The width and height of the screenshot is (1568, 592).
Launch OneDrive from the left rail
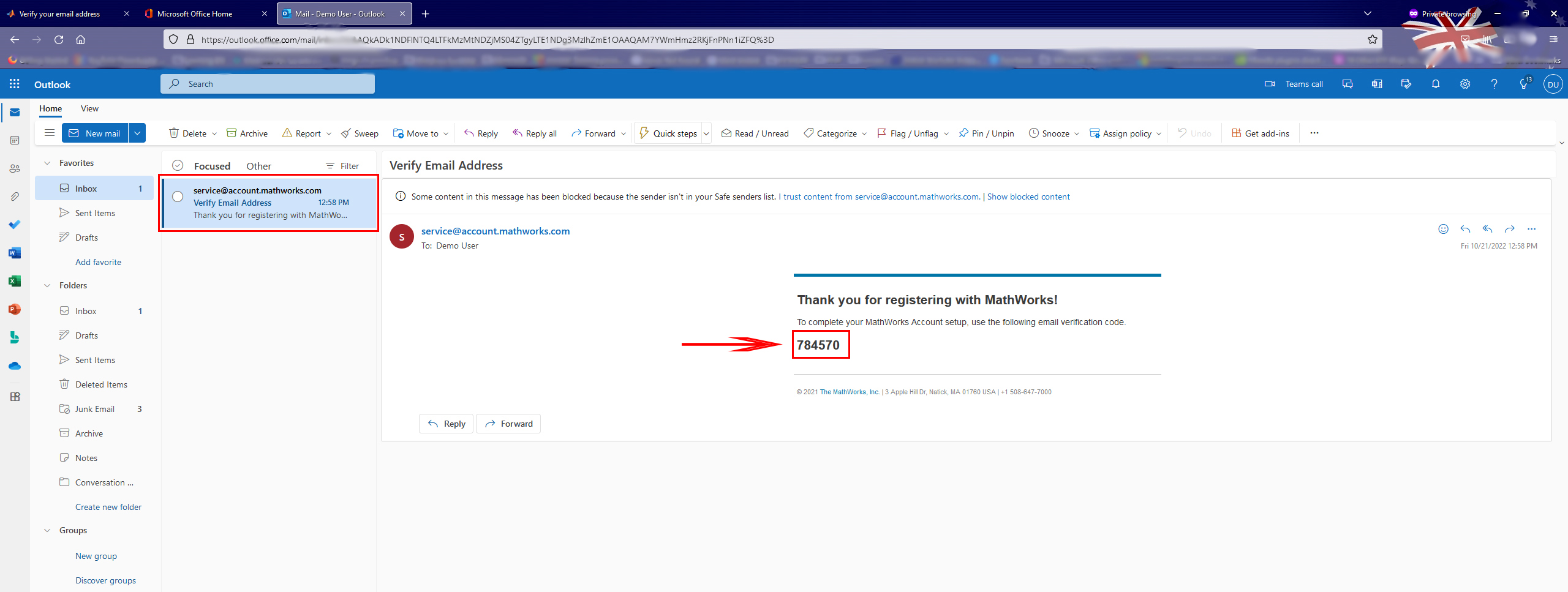click(15, 365)
